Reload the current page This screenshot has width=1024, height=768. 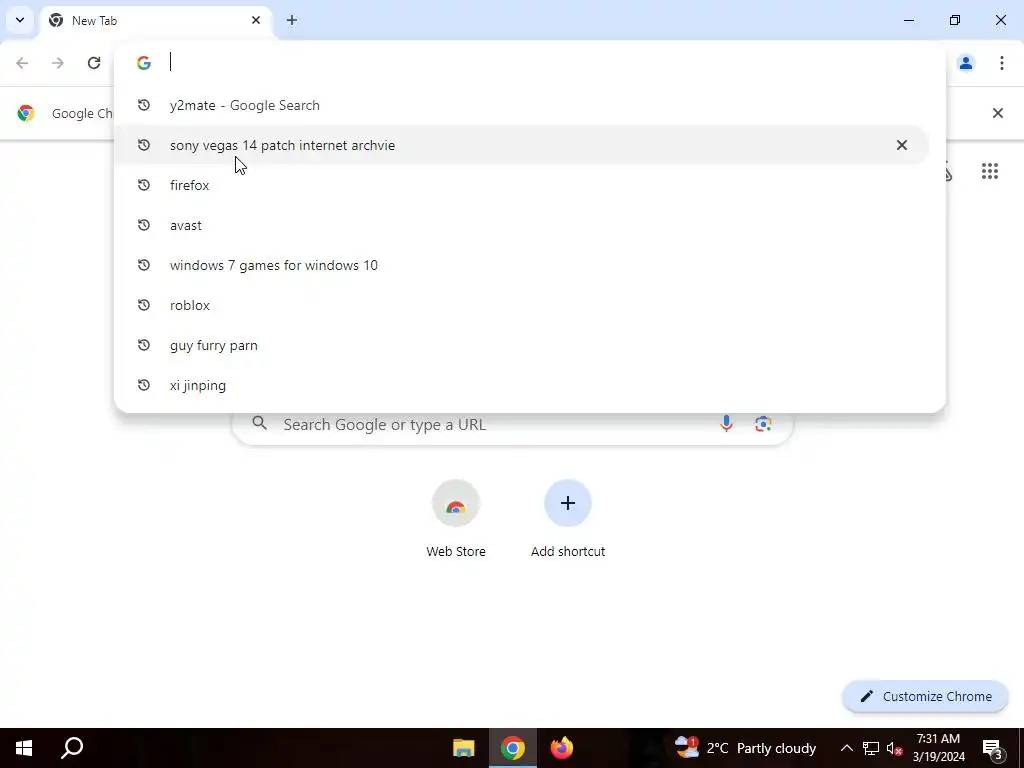coord(94,63)
